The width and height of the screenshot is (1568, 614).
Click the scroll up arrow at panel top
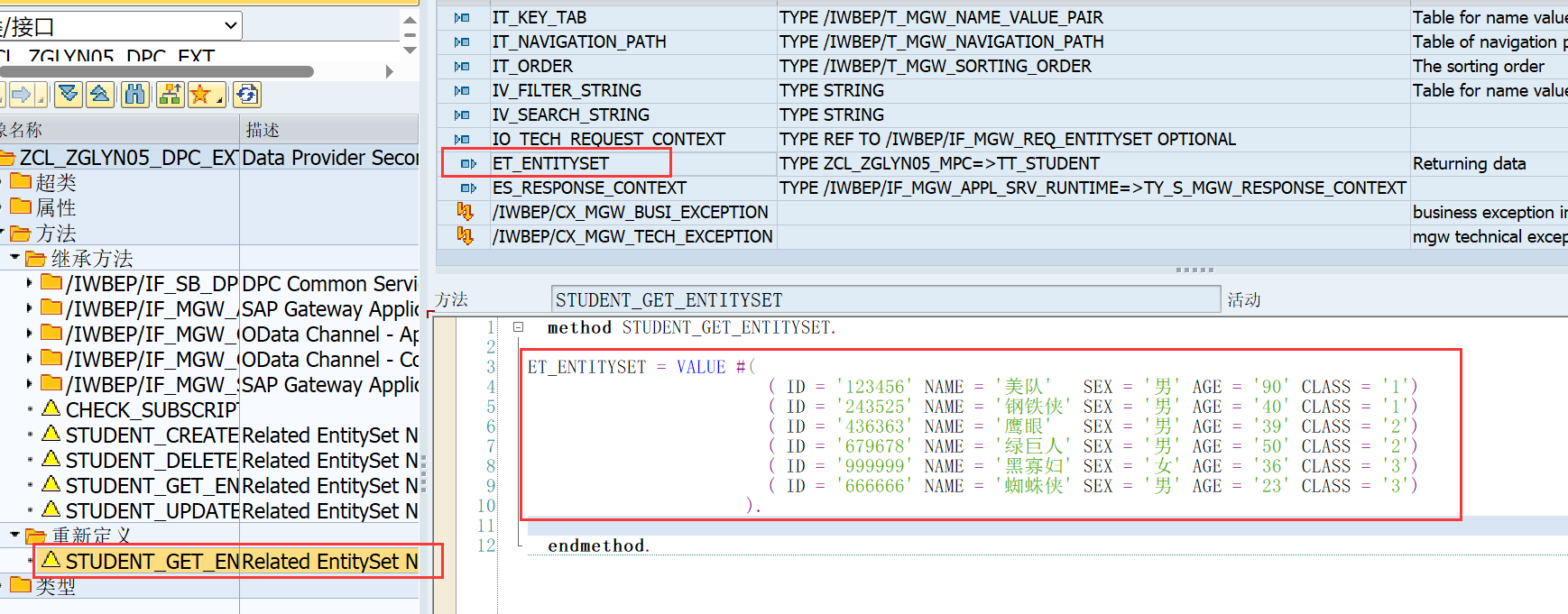(x=410, y=19)
